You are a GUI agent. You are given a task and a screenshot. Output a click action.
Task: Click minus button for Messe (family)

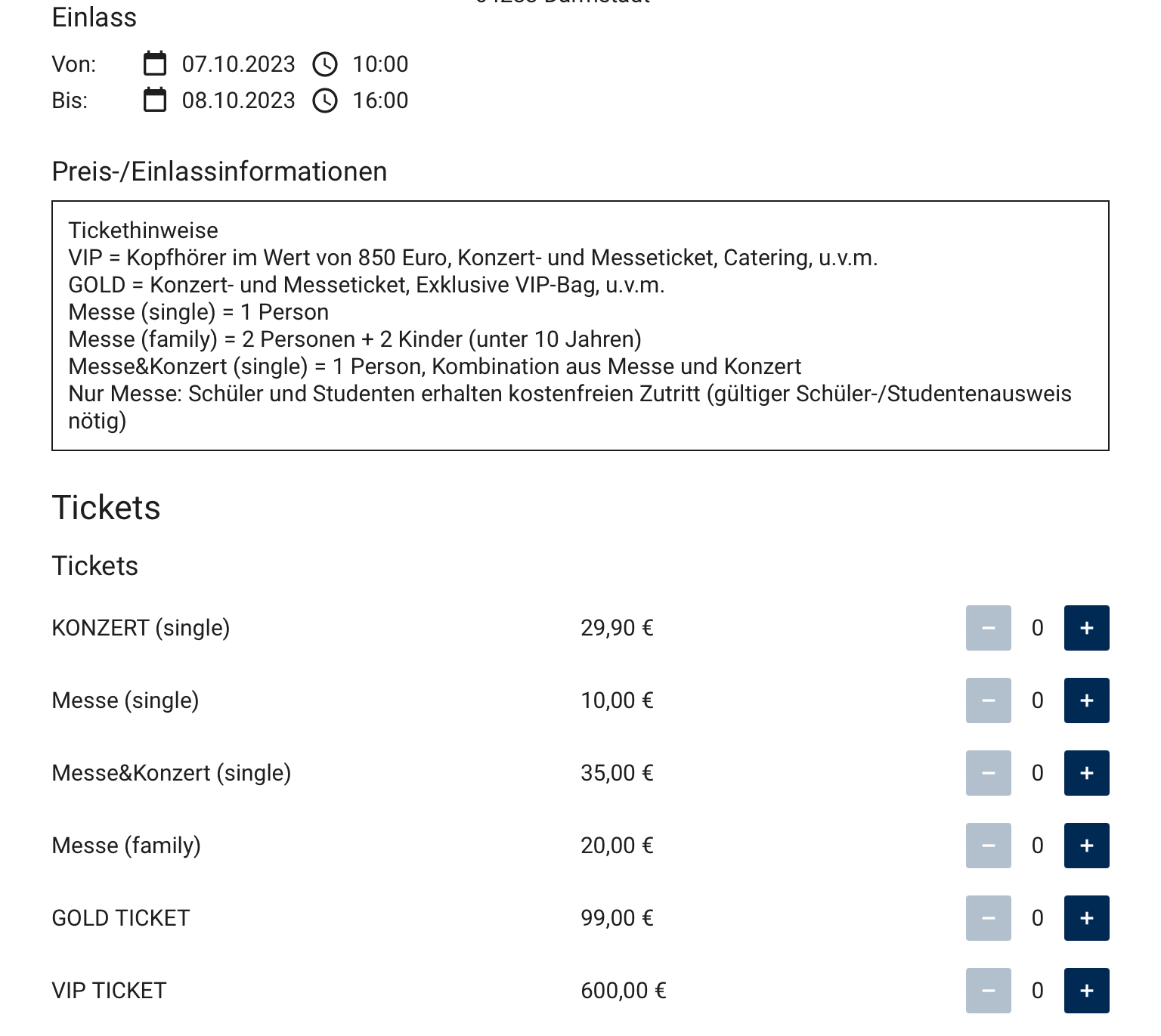988,846
